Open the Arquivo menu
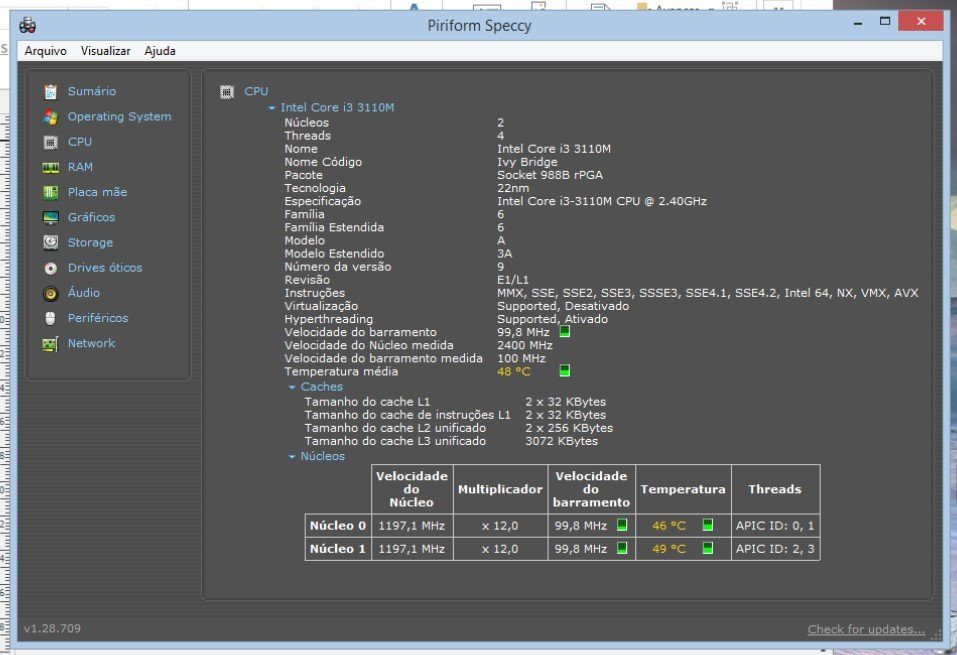957x655 pixels. [x=45, y=51]
